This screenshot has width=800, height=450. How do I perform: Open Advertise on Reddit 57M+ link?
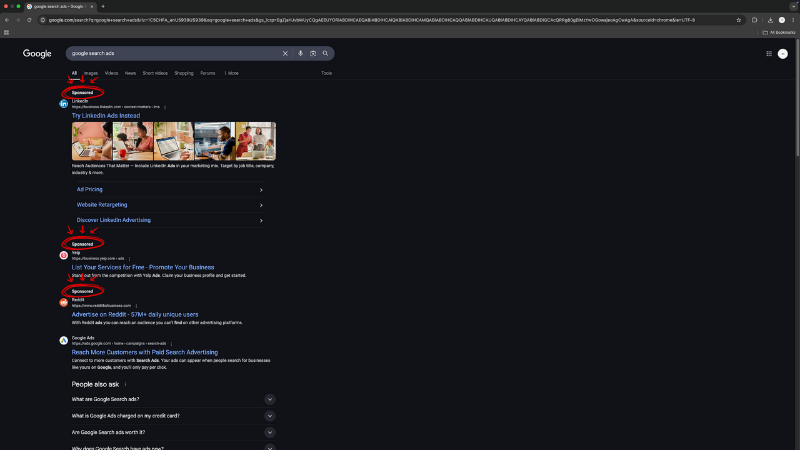pyautogui.click(x=135, y=315)
